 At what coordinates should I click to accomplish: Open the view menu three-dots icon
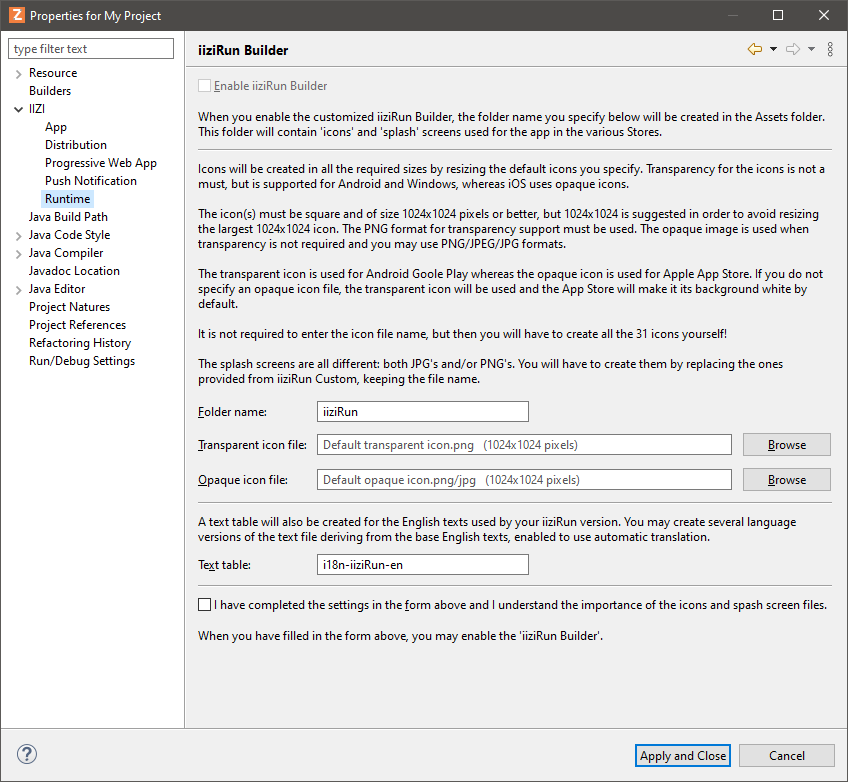coord(830,49)
